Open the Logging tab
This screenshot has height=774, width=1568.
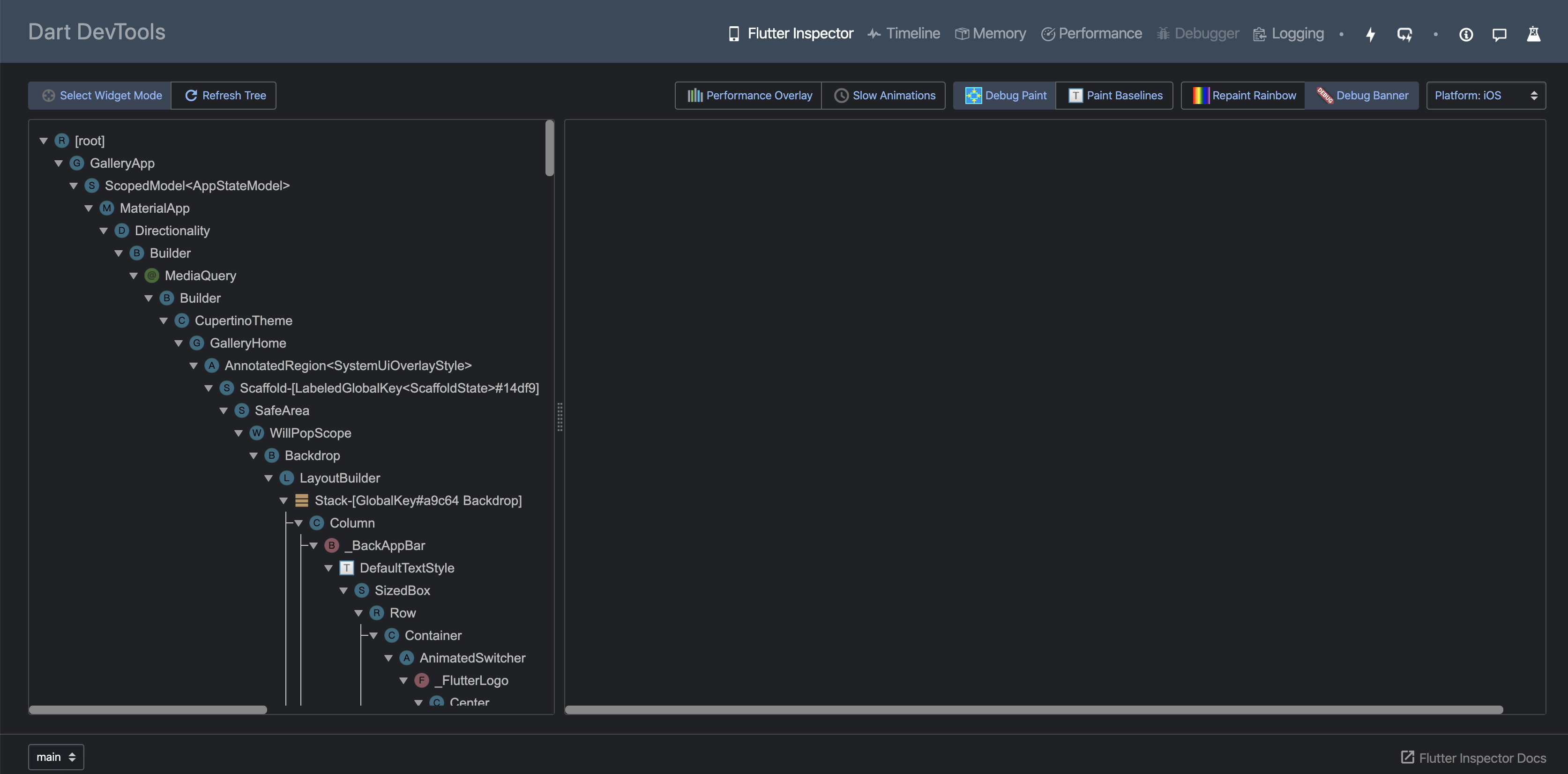click(x=1289, y=33)
